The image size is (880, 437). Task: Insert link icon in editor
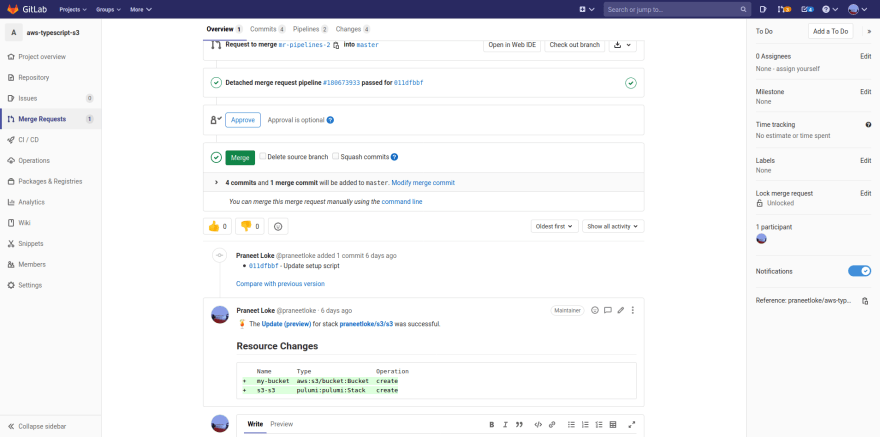click(x=552, y=425)
